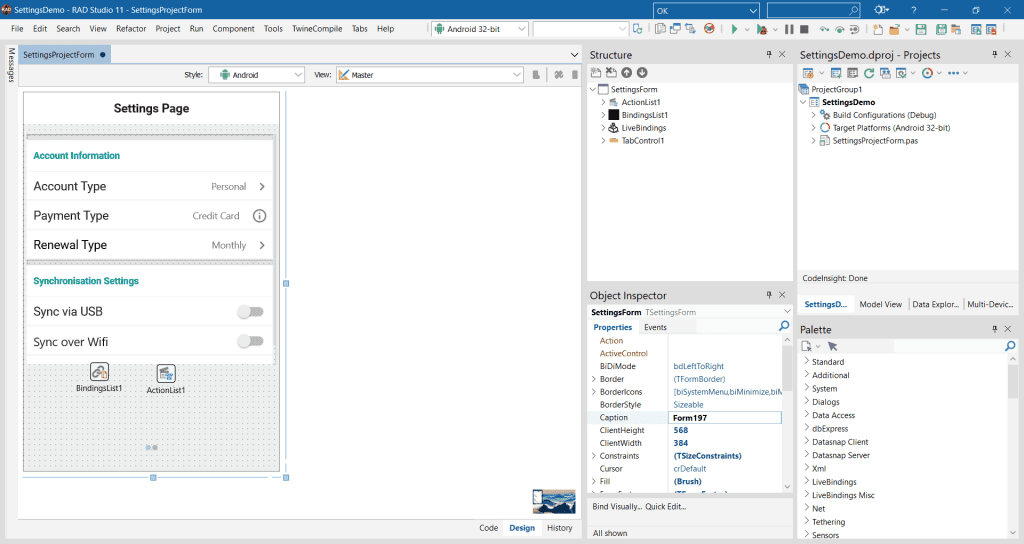Open the OK layout dropdown in title bar
The image size is (1024, 544).
(x=706, y=10)
